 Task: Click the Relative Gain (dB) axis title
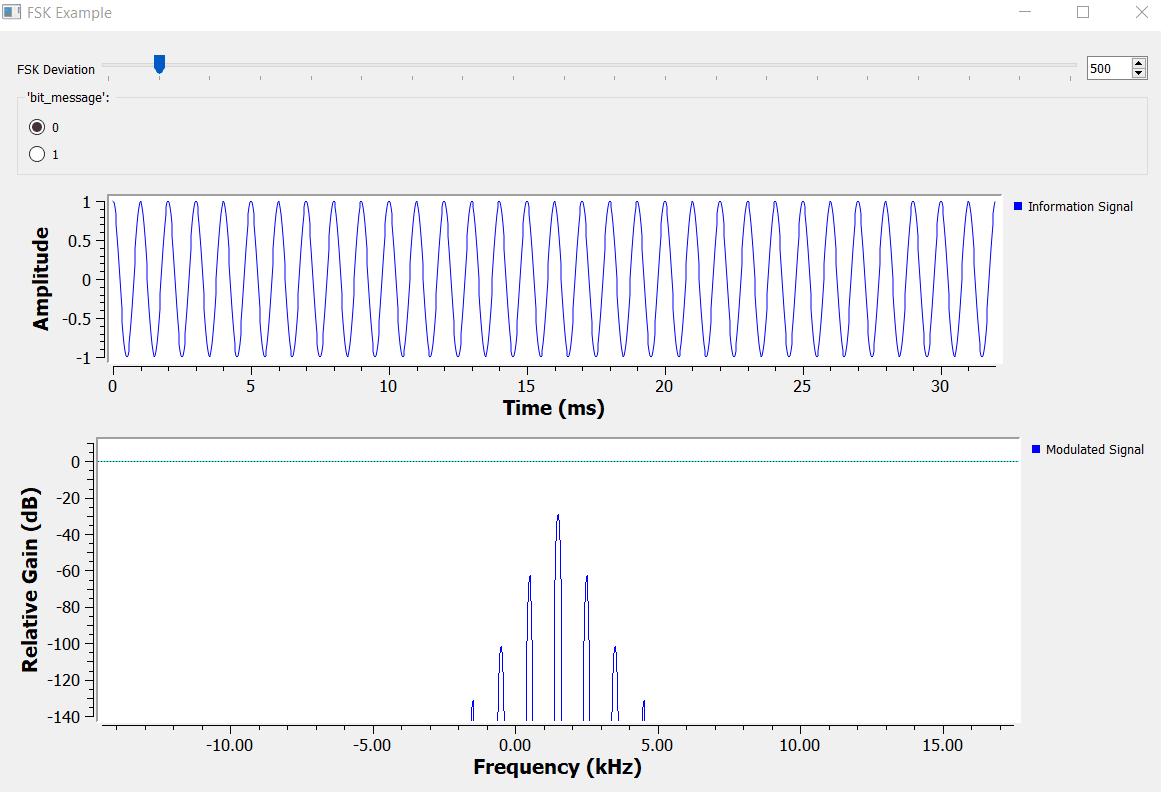click(30, 579)
